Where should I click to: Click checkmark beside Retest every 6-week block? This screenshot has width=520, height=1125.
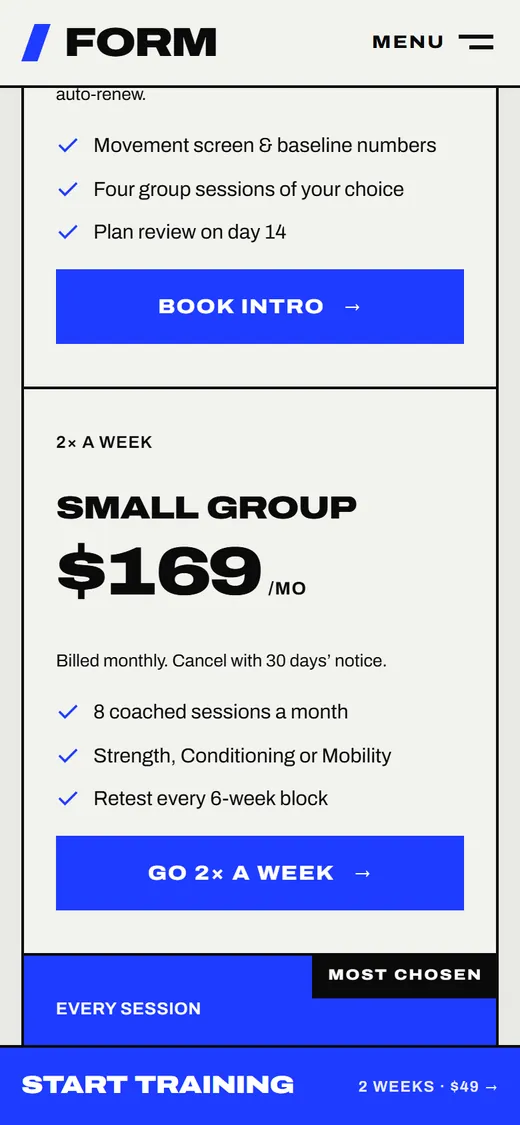(67, 799)
